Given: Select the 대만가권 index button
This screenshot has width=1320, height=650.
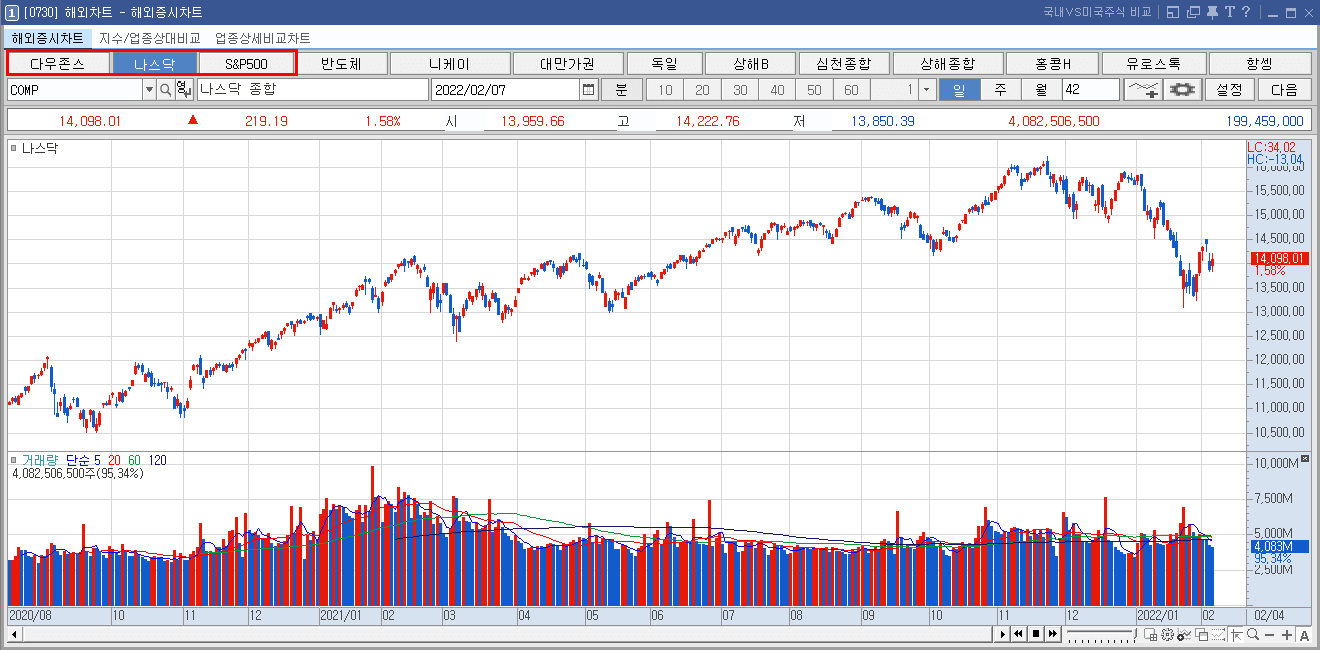Looking at the screenshot, I should [x=567, y=64].
